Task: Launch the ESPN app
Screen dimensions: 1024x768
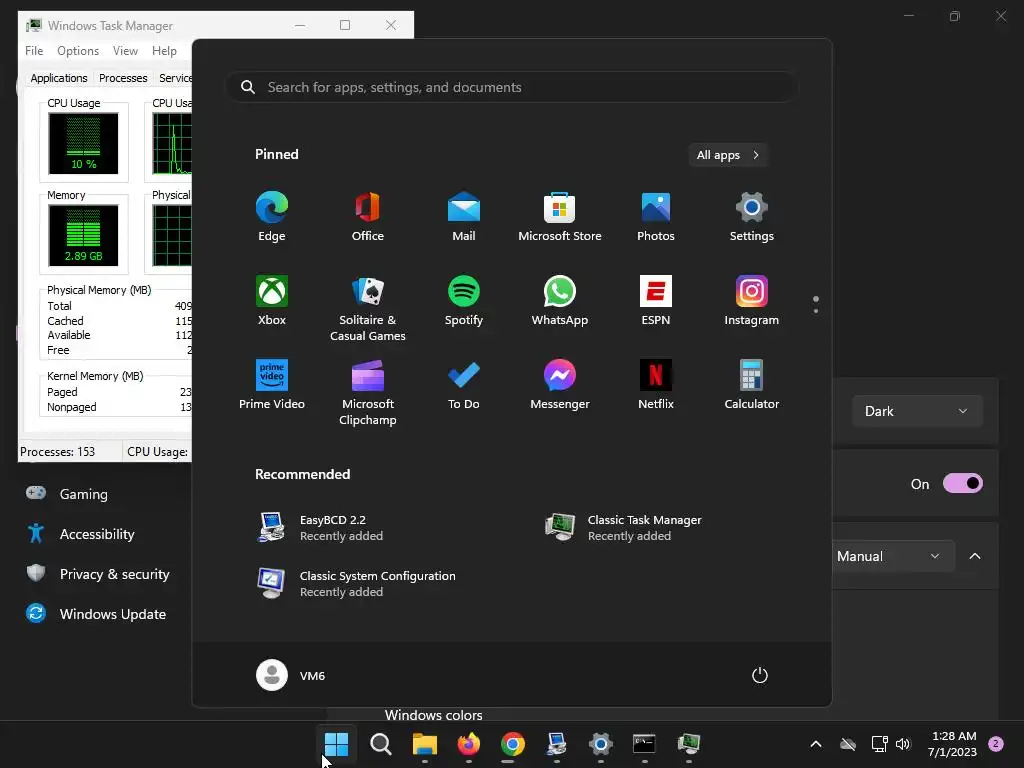Action: point(656,301)
